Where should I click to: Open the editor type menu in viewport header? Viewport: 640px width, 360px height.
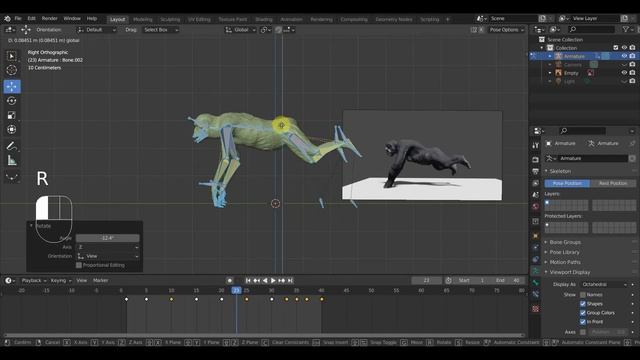click(x=9, y=30)
